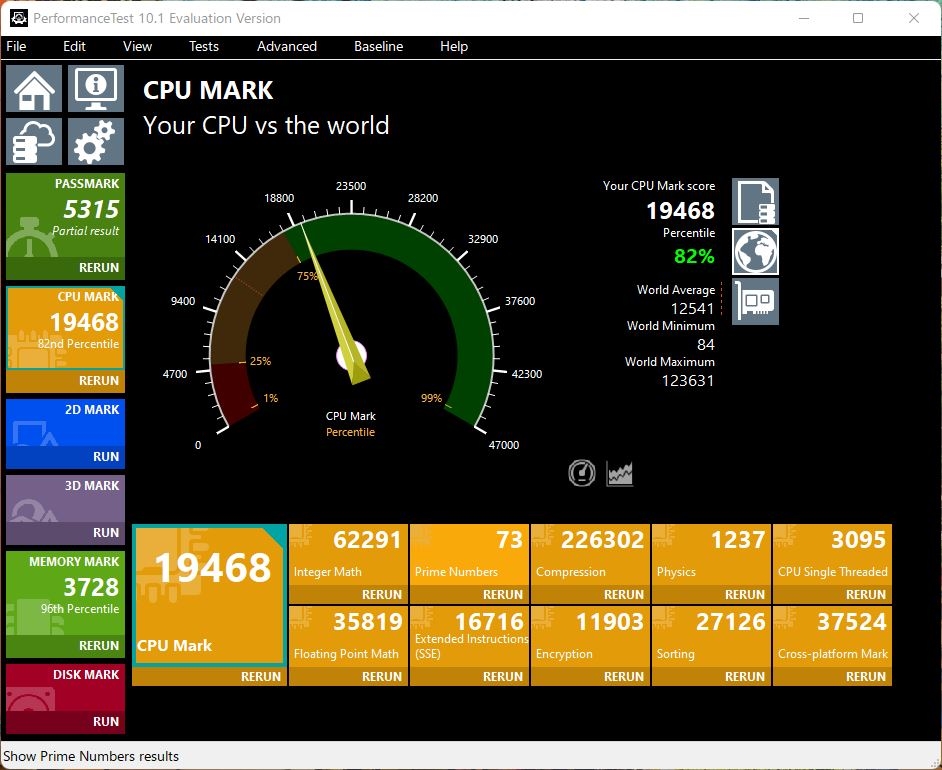
Task: Rerun the Integer Math test
Action: tap(348, 595)
